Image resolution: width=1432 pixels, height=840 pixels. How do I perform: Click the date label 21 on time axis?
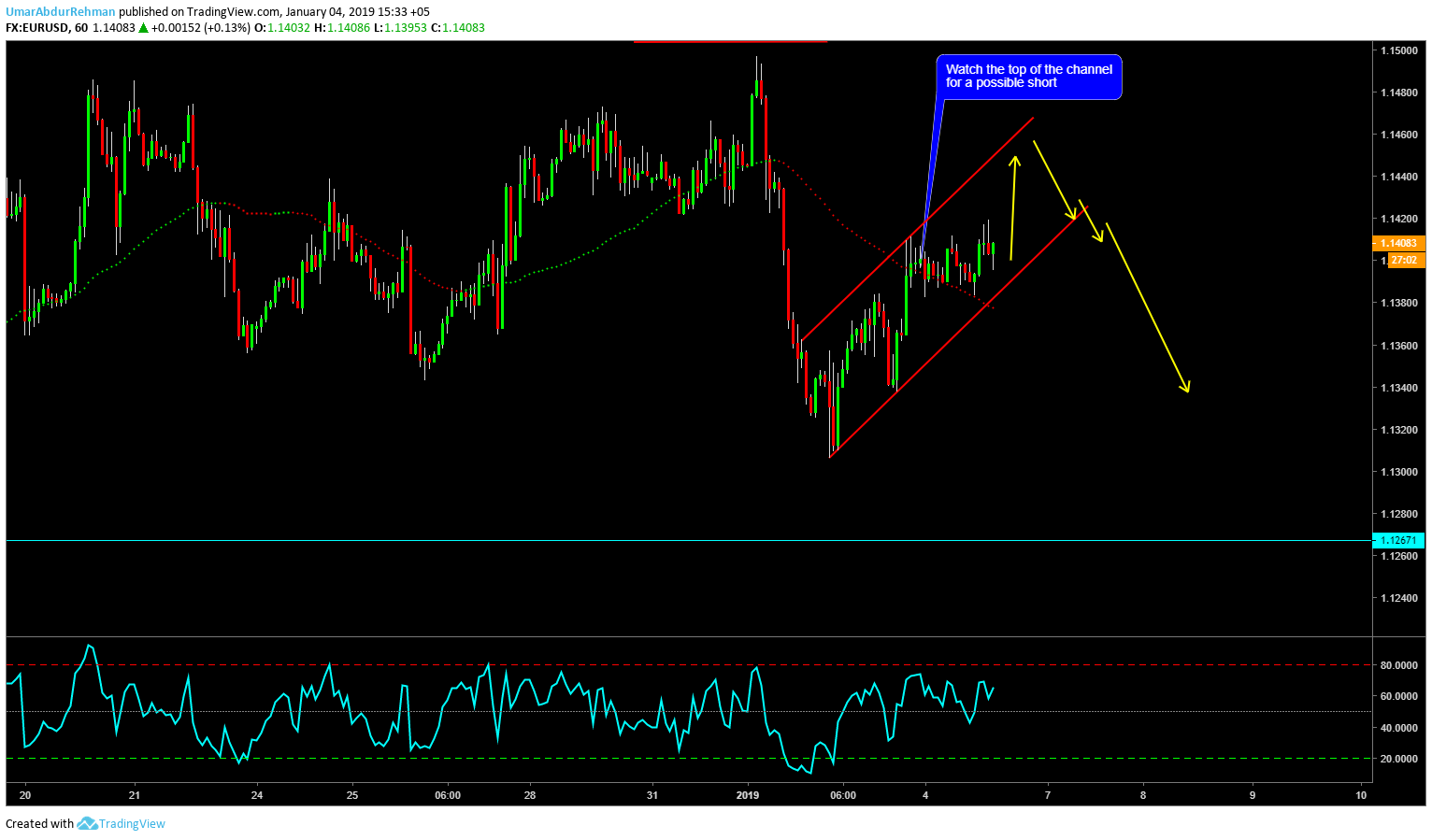coord(135,795)
